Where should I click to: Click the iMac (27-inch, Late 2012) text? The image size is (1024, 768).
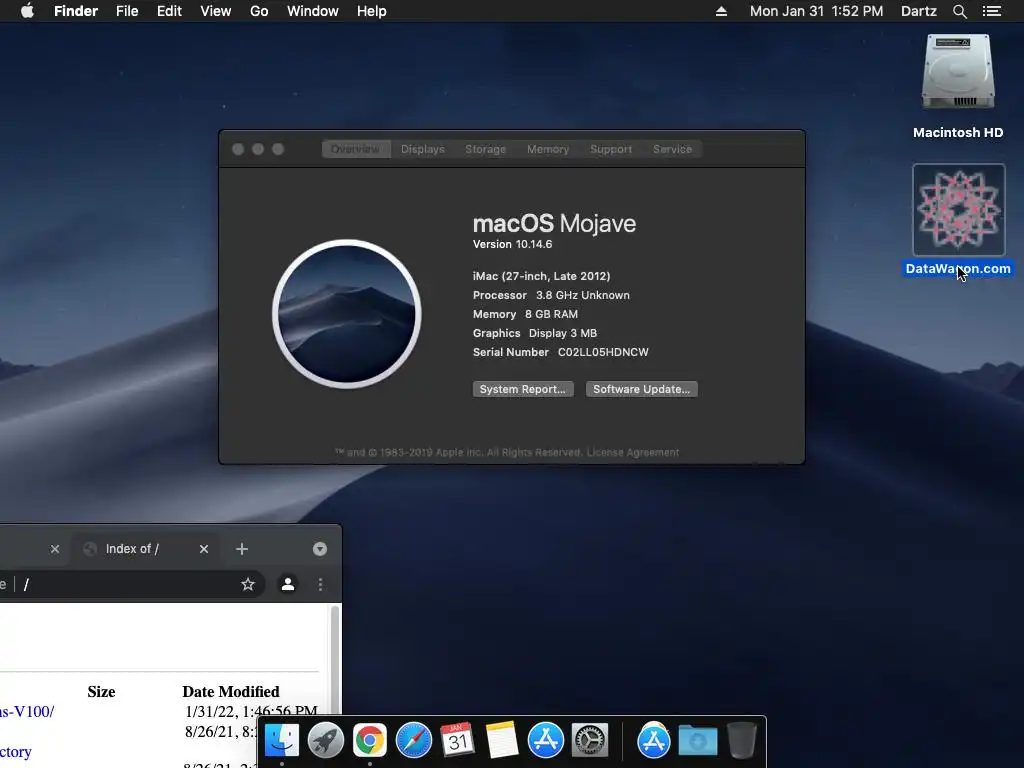click(541, 276)
